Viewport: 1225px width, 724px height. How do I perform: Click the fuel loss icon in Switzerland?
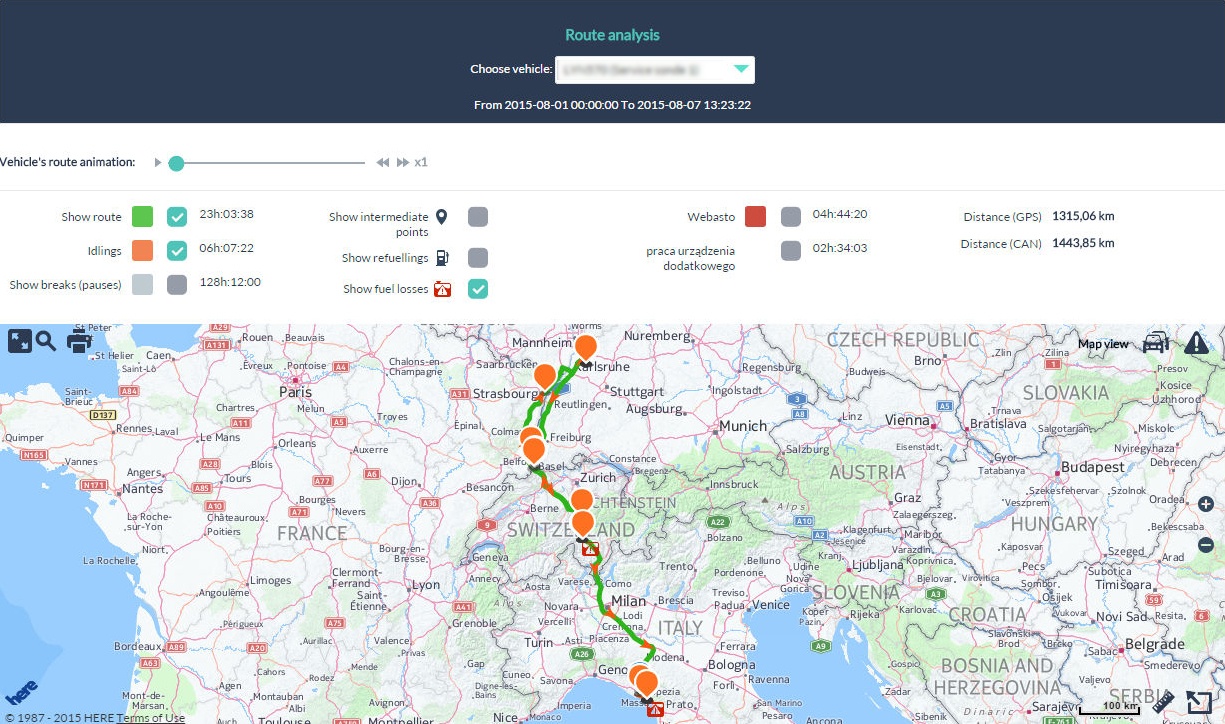pos(591,548)
